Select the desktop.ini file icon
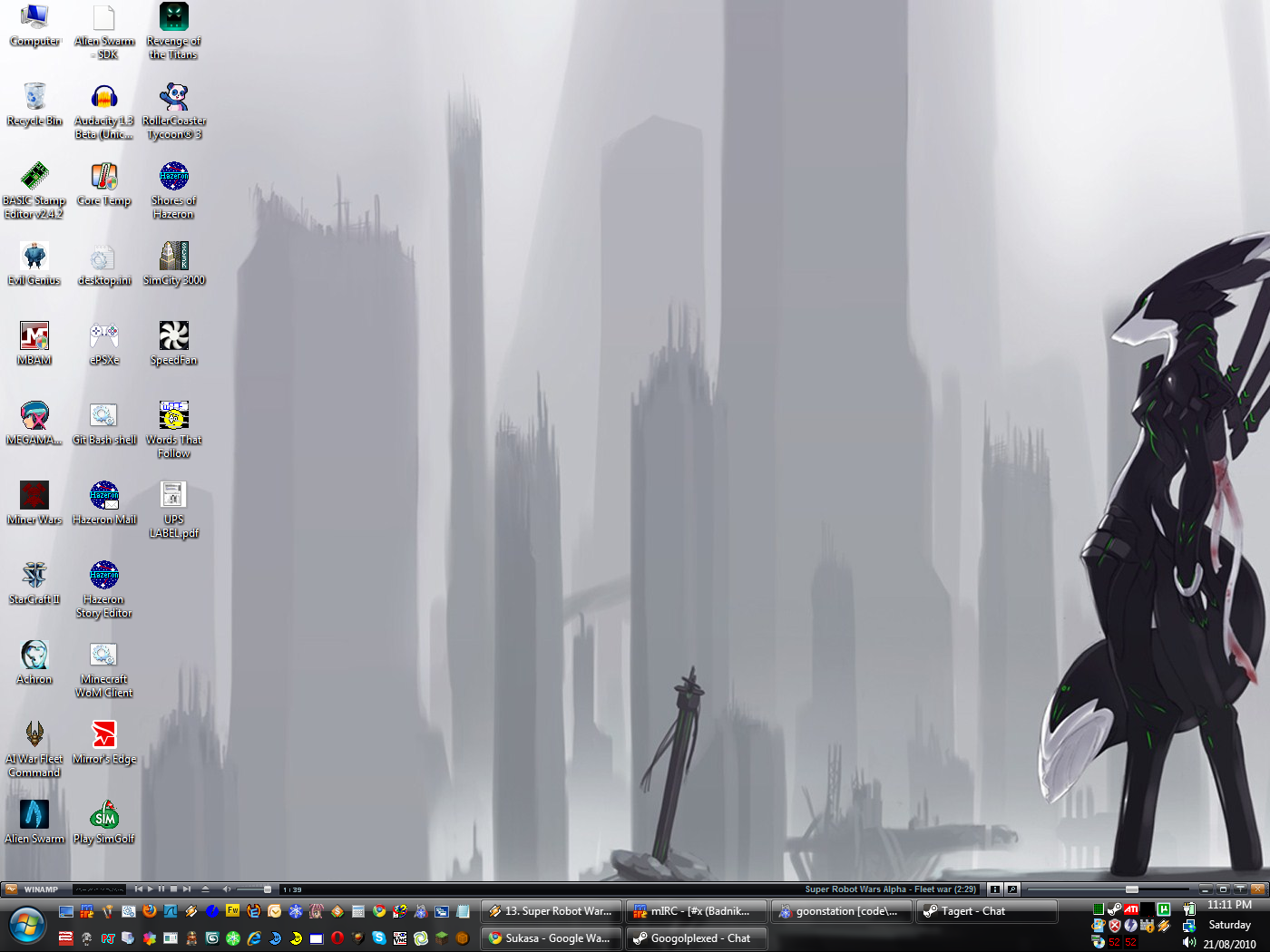The width and height of the screenshot is (1270, 952). [x=104, y=265]
